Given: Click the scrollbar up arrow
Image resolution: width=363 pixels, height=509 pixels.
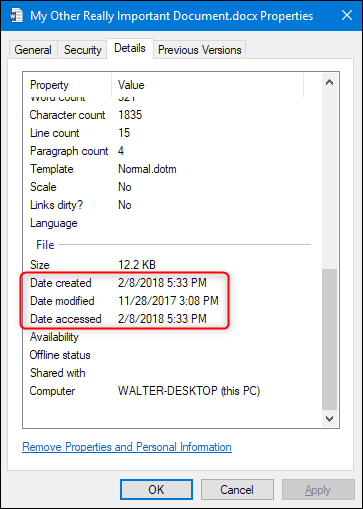Looking at the screenshot, I should coord(329,82).
